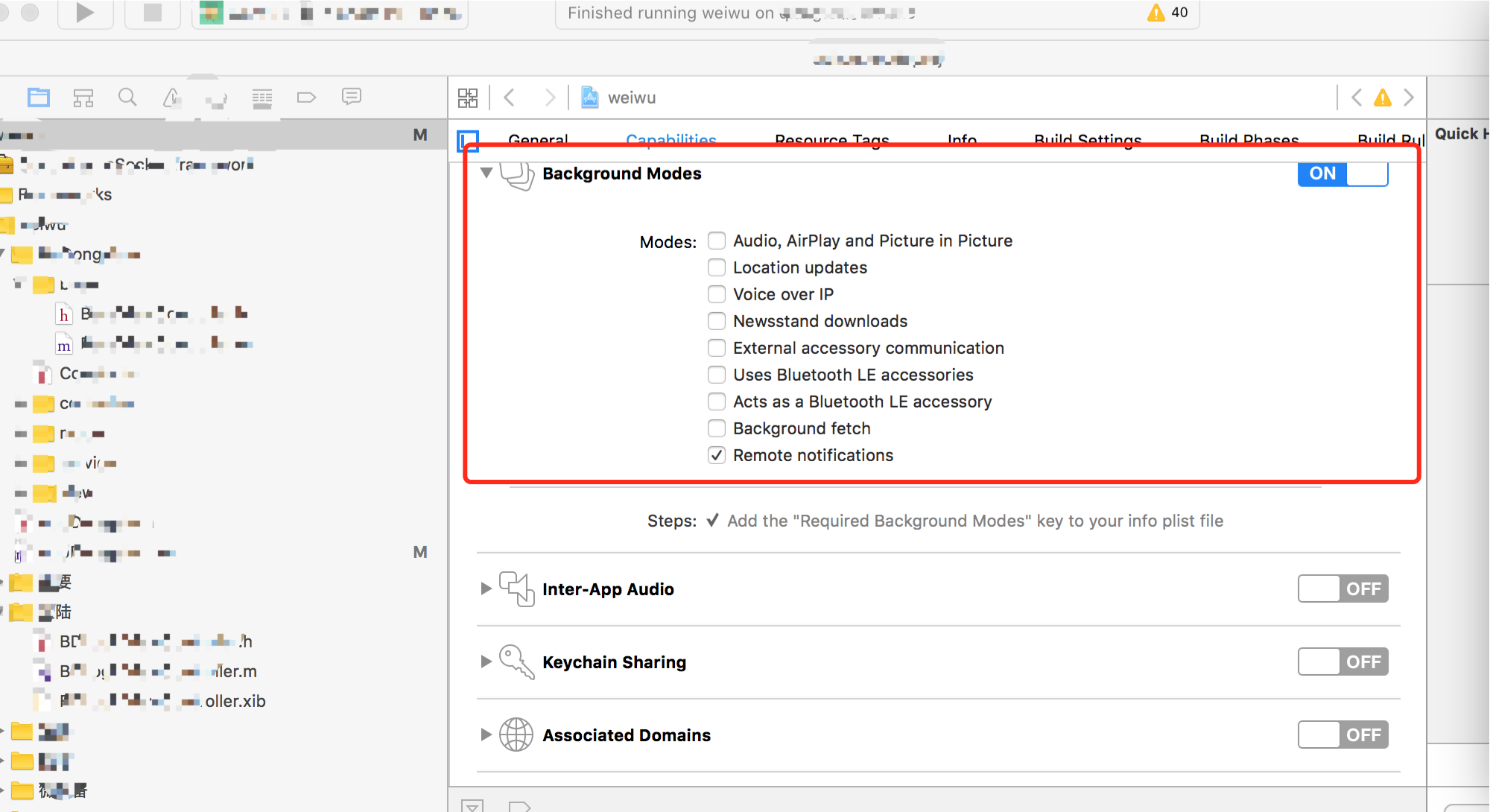Click the Associated Domains globe icon
Screen dimensions: 1490x812
tap(516, 735)
